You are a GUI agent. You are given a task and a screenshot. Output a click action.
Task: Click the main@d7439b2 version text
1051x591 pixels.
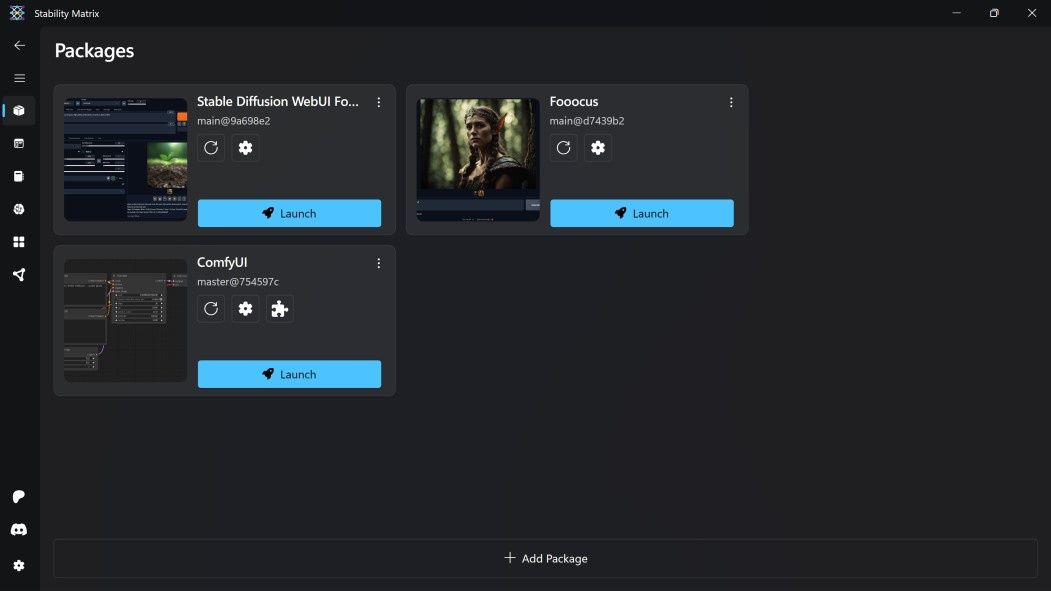pyautogui.click(x=587, y=121)
